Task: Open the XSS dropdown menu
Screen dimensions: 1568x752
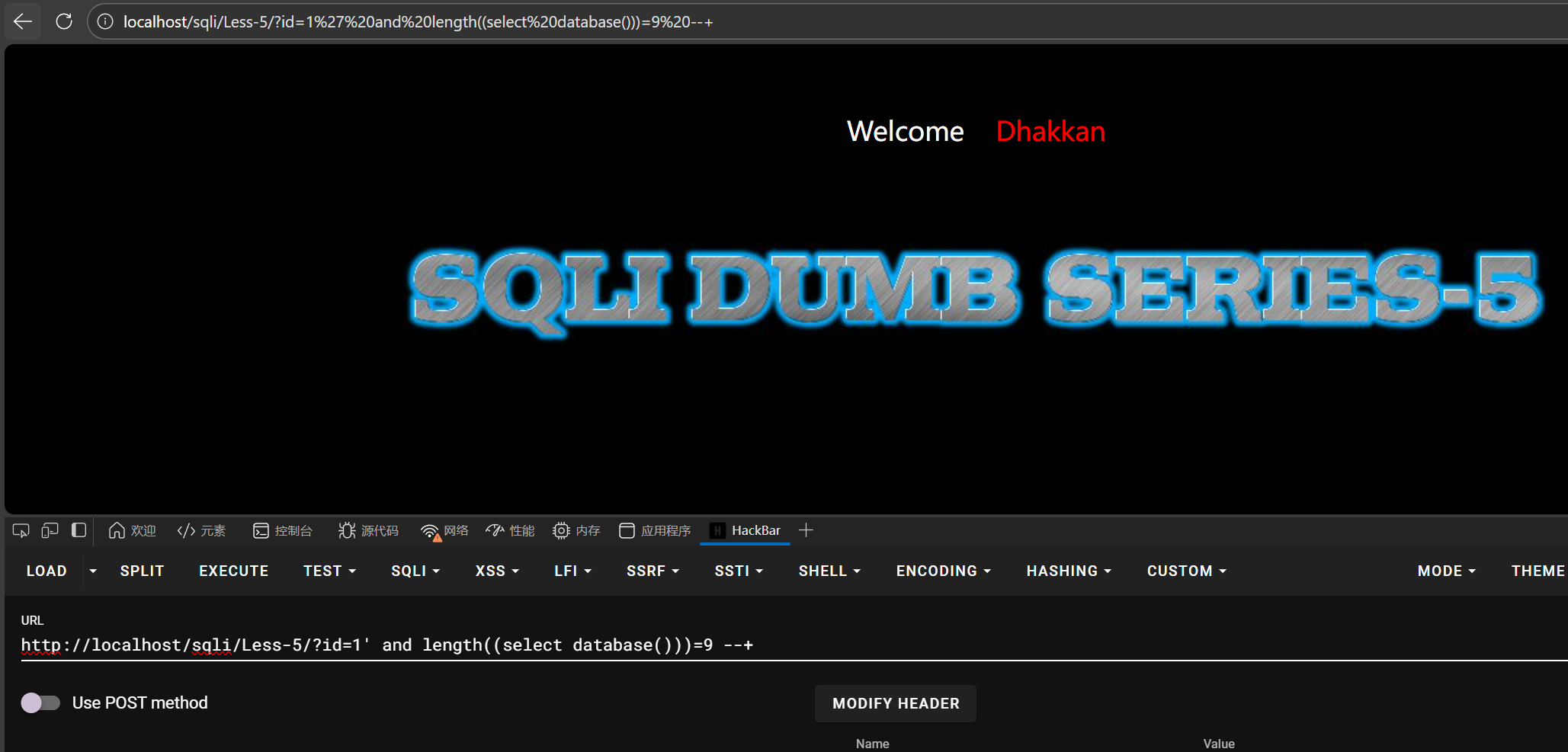Action: click(x=497, y=571)
